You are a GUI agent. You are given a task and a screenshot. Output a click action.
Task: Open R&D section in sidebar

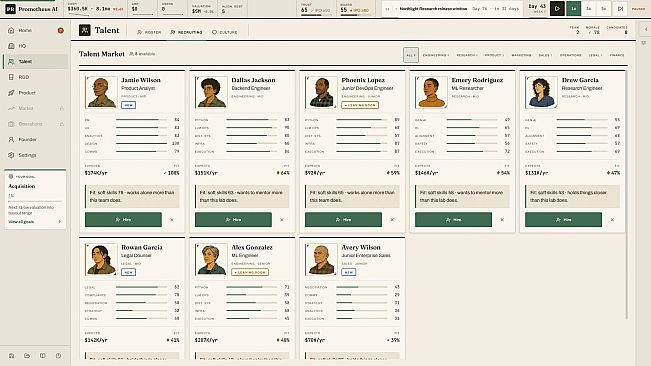(35, 77)
